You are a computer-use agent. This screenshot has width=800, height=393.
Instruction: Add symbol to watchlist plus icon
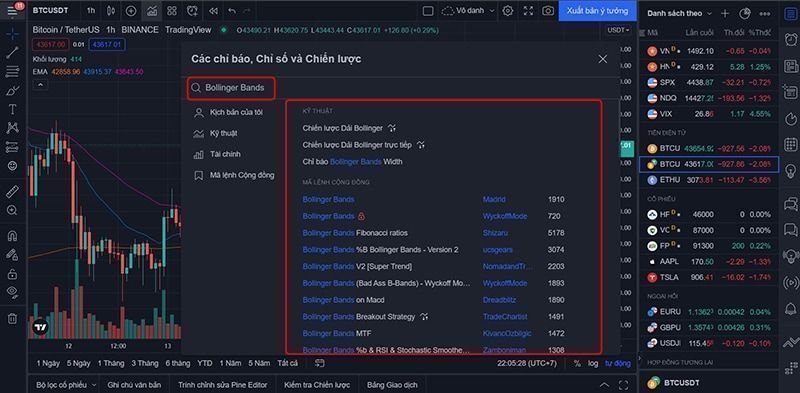tap(724, 13)
